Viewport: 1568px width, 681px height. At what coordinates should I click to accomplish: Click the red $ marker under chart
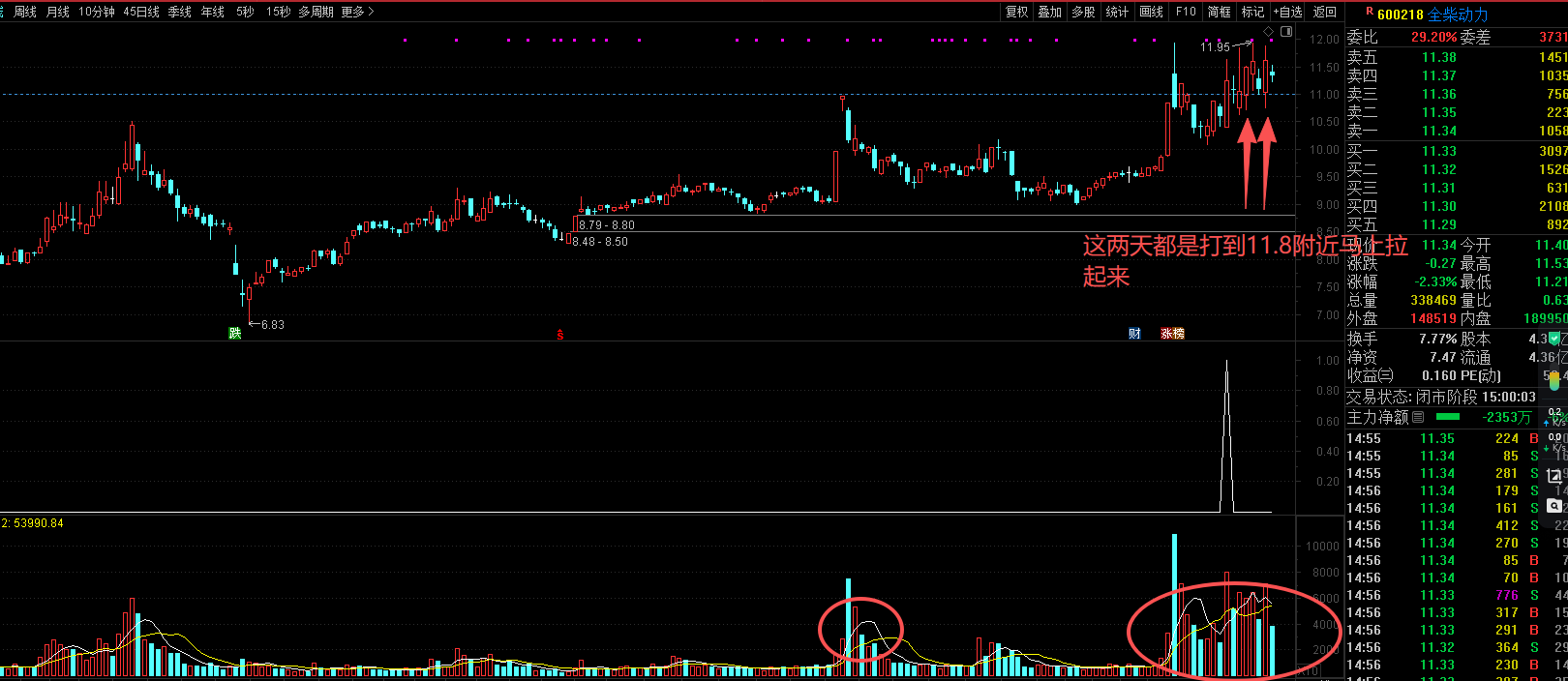pos(559,335)
